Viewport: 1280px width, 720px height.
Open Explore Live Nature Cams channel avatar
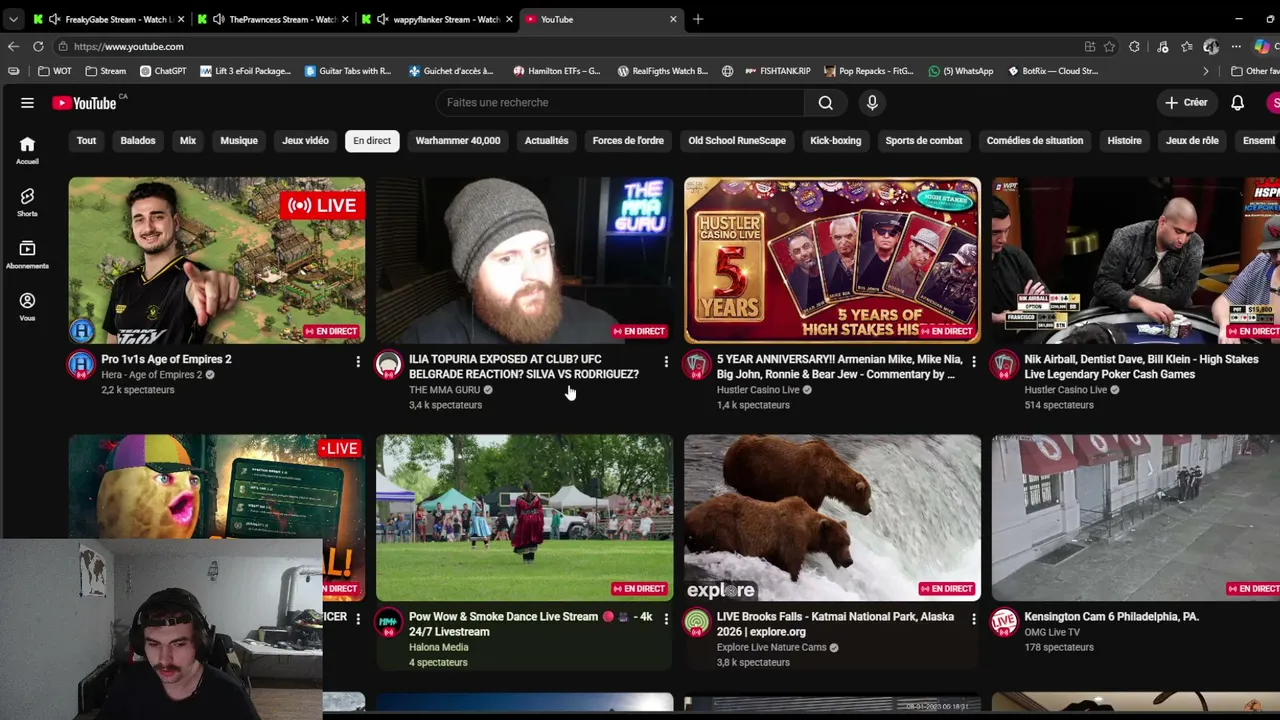[696, 622]
